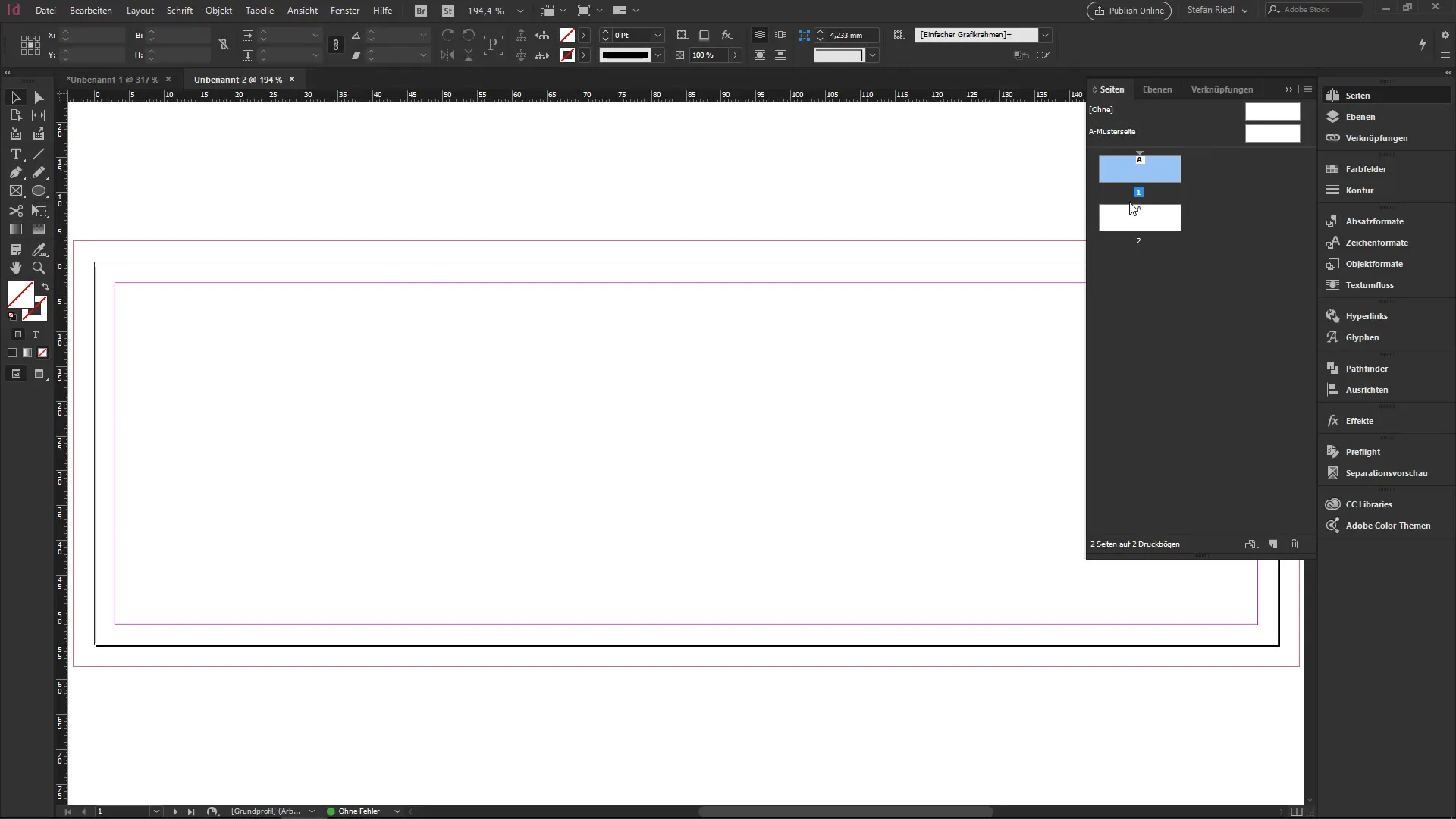
Task: Apply solid color in the tools panel
Action: (x=12, y=353)
